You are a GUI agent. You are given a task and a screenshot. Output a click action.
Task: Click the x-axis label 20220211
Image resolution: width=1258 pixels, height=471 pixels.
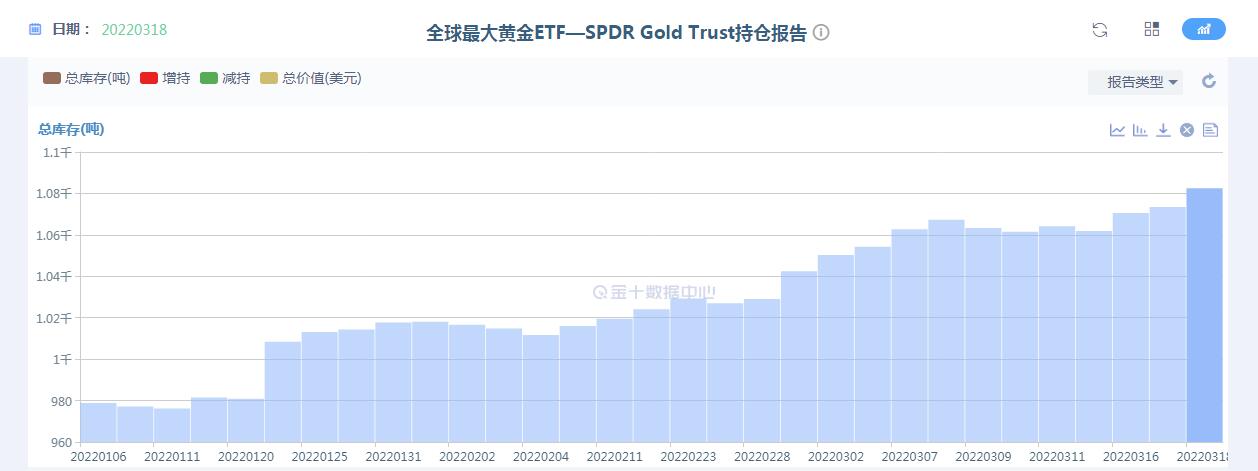coord(614,456)
